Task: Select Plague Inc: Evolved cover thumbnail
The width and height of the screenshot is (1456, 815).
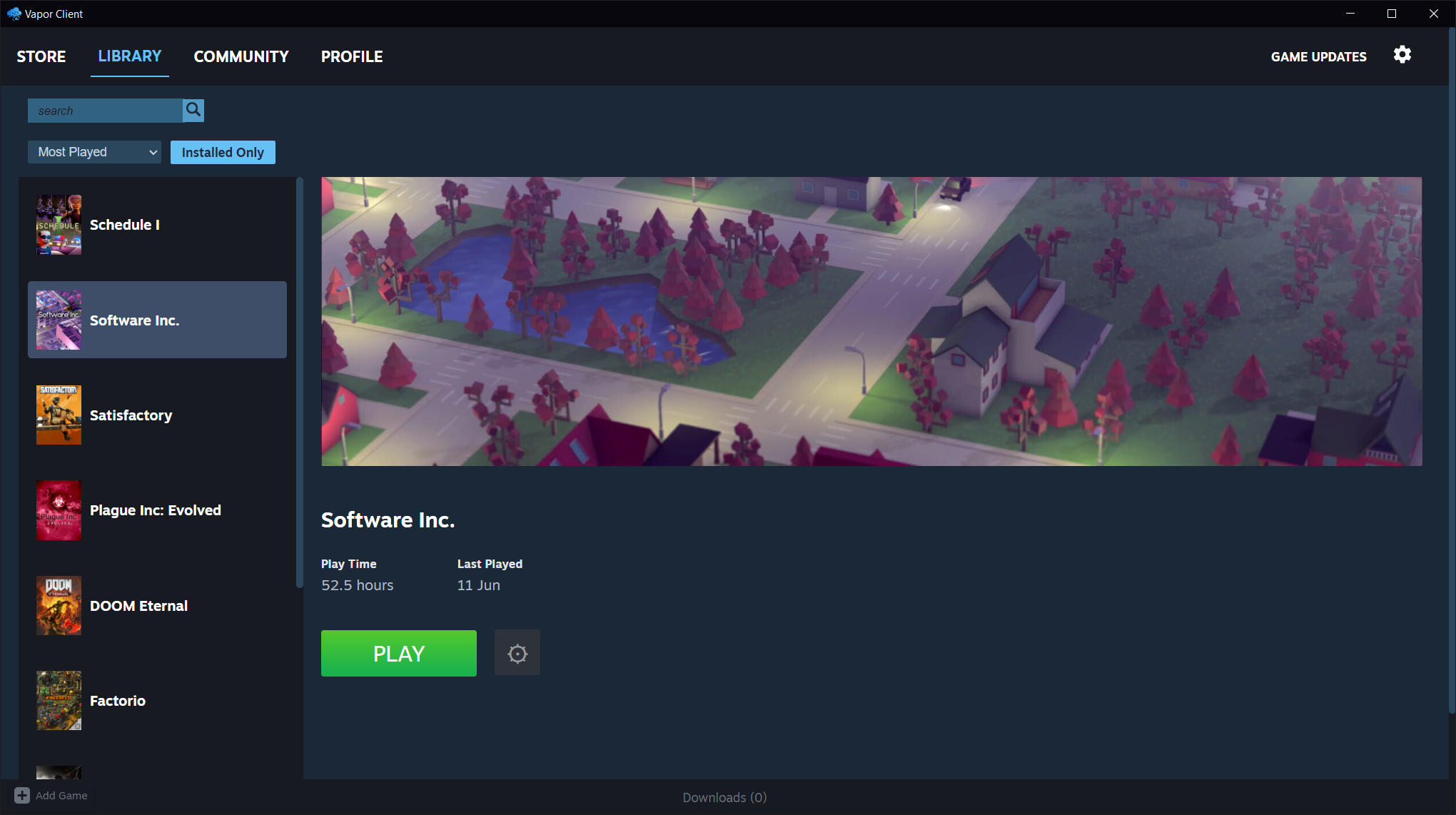Action: [59, 510]
